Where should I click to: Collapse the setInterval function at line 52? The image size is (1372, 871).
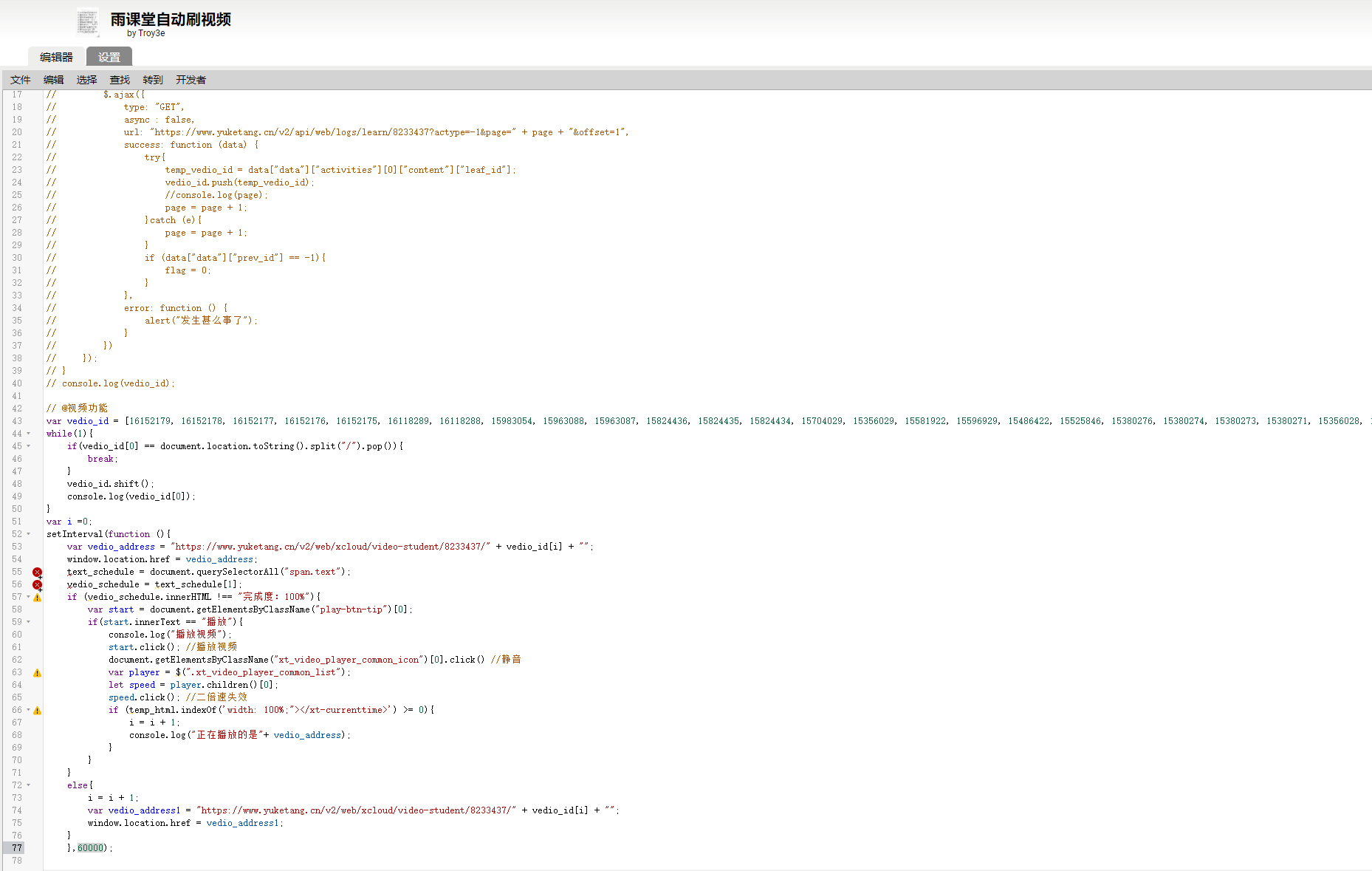[x=27, y=534]
